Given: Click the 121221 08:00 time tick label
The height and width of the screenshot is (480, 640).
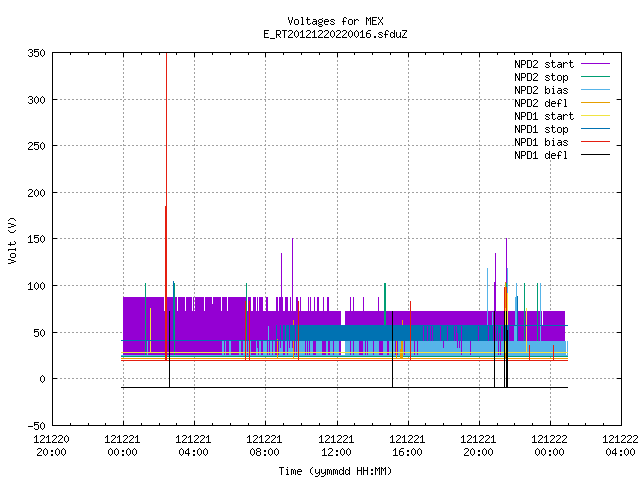Looking at the screenshot, I should point(264,446).
